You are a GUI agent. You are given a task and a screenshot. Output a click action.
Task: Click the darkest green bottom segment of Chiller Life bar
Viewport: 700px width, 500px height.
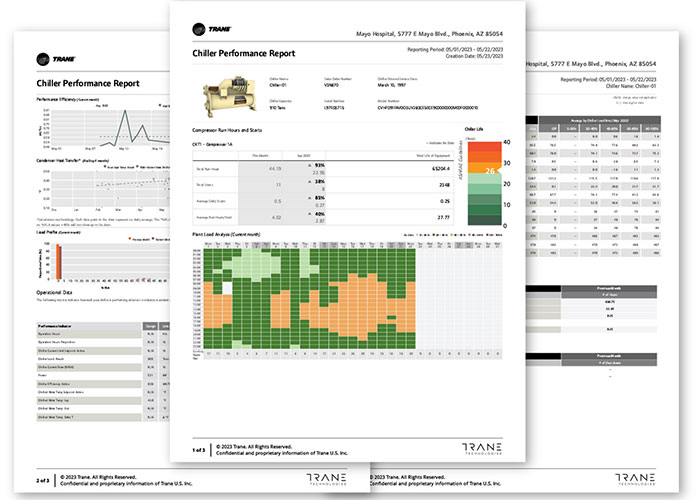click(484, 220)
